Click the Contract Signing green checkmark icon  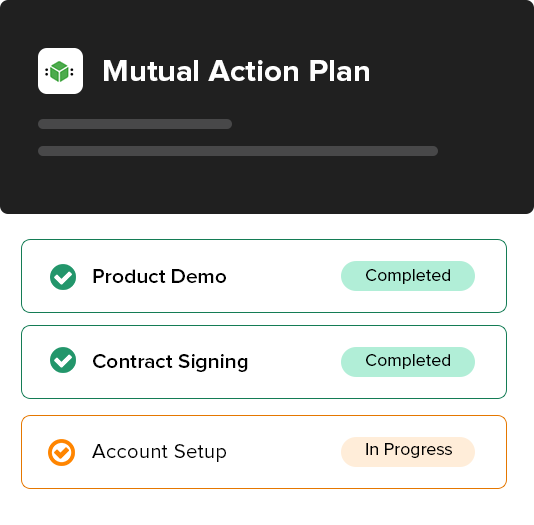(63, 360)
